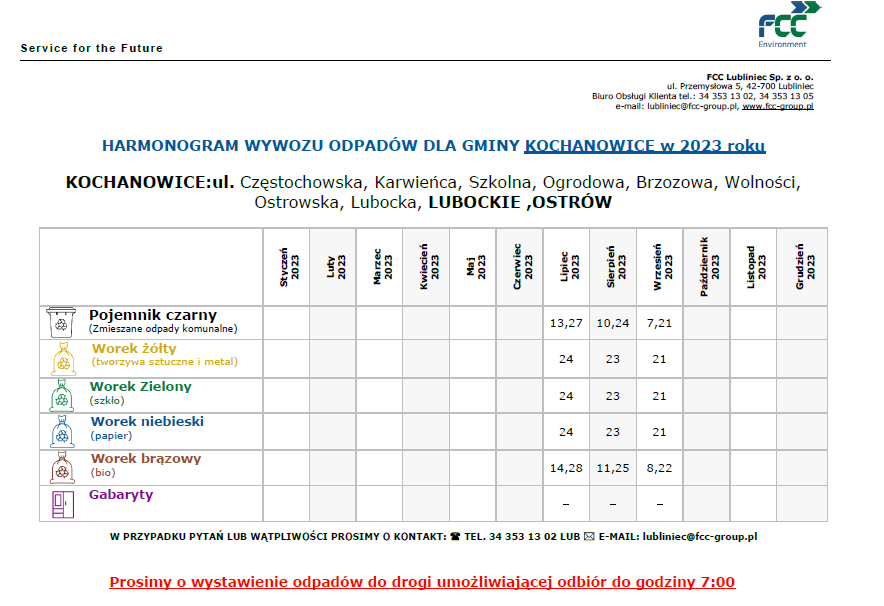
Task: Click the Worek brązowy row label
Action: (x=145, y=459)
